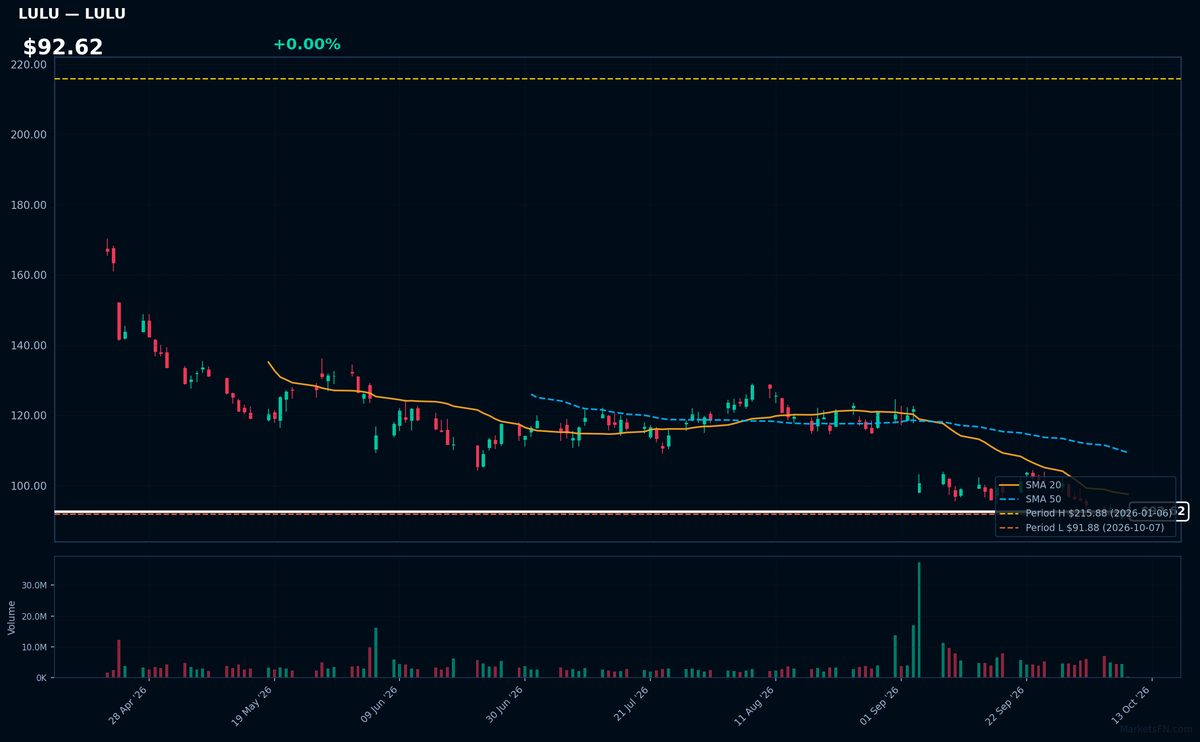Select the 20.0M volume axis label
The width and height of the screenshot is (1200, 742).
pyautogui.click(x=34, y=616)
